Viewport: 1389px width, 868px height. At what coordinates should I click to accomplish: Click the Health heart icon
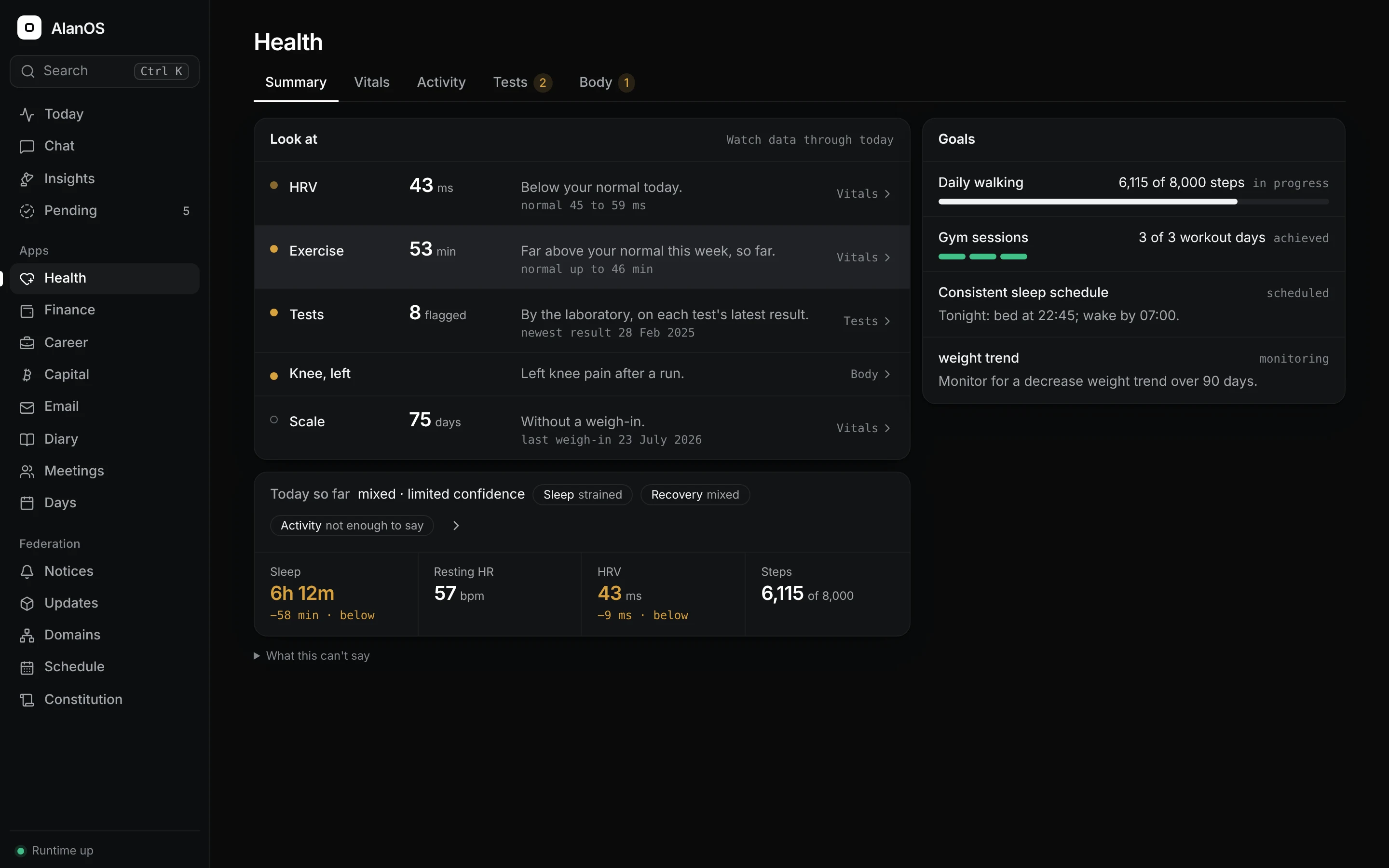tap(27, 278)
